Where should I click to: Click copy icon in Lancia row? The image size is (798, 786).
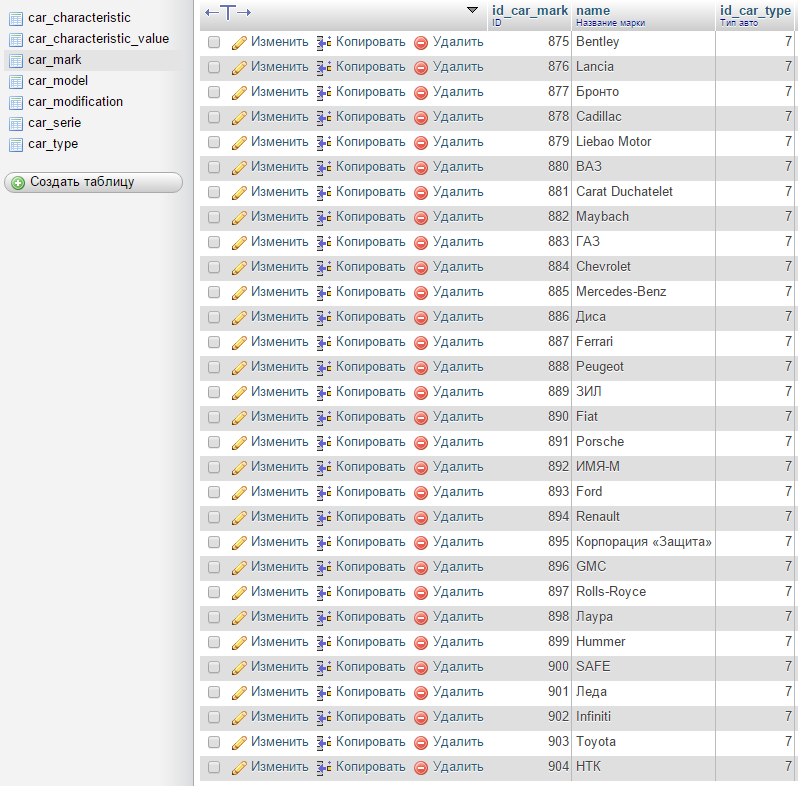click(x=324, y=68)
